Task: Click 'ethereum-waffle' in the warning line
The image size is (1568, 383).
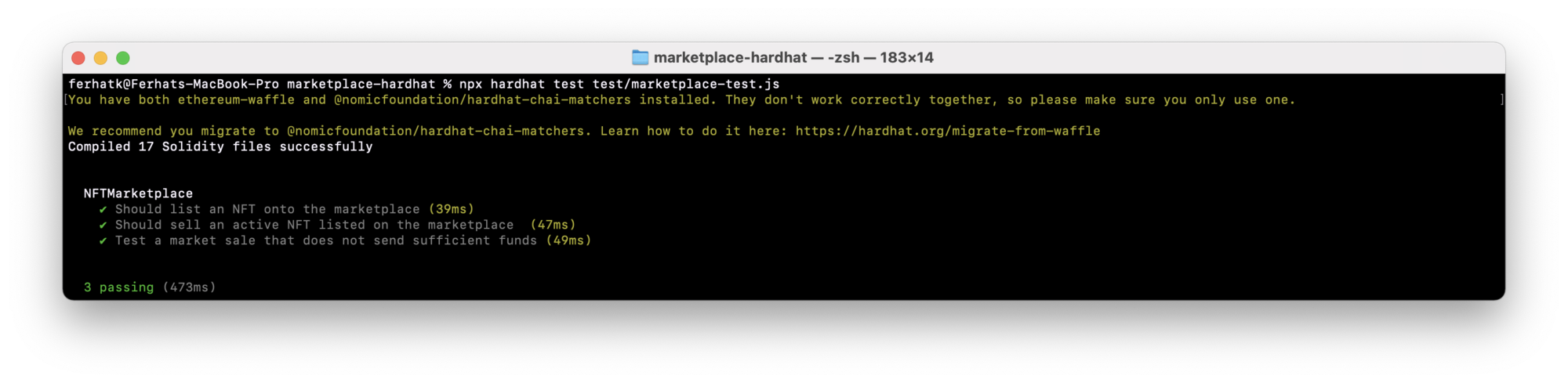Action: click(x=236, y=100)
